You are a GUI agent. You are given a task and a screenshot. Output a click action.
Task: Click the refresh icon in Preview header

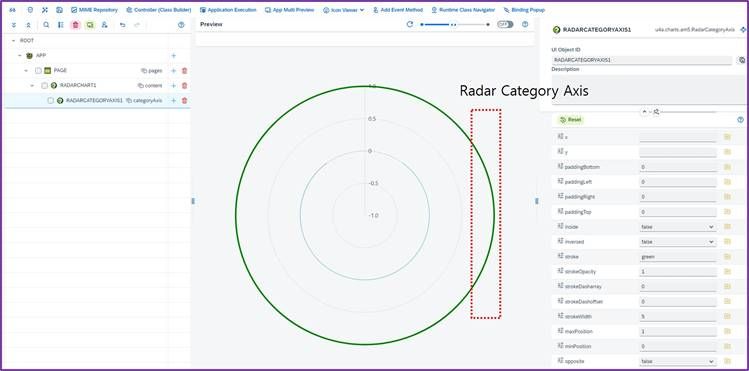point(410,24)
